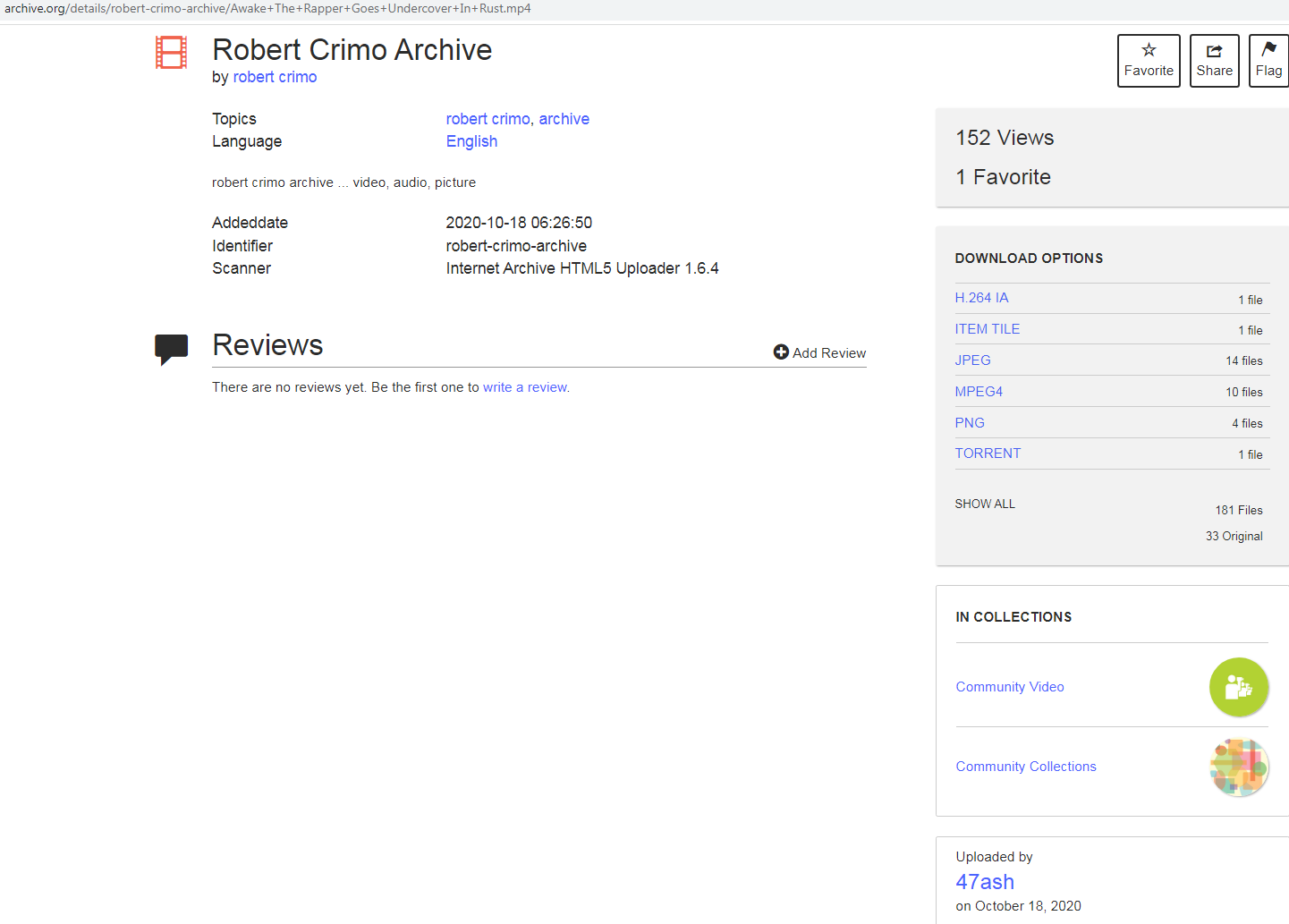1289x924 pixels.
Task: Open the MPEG4 download option
Action: 979,392
